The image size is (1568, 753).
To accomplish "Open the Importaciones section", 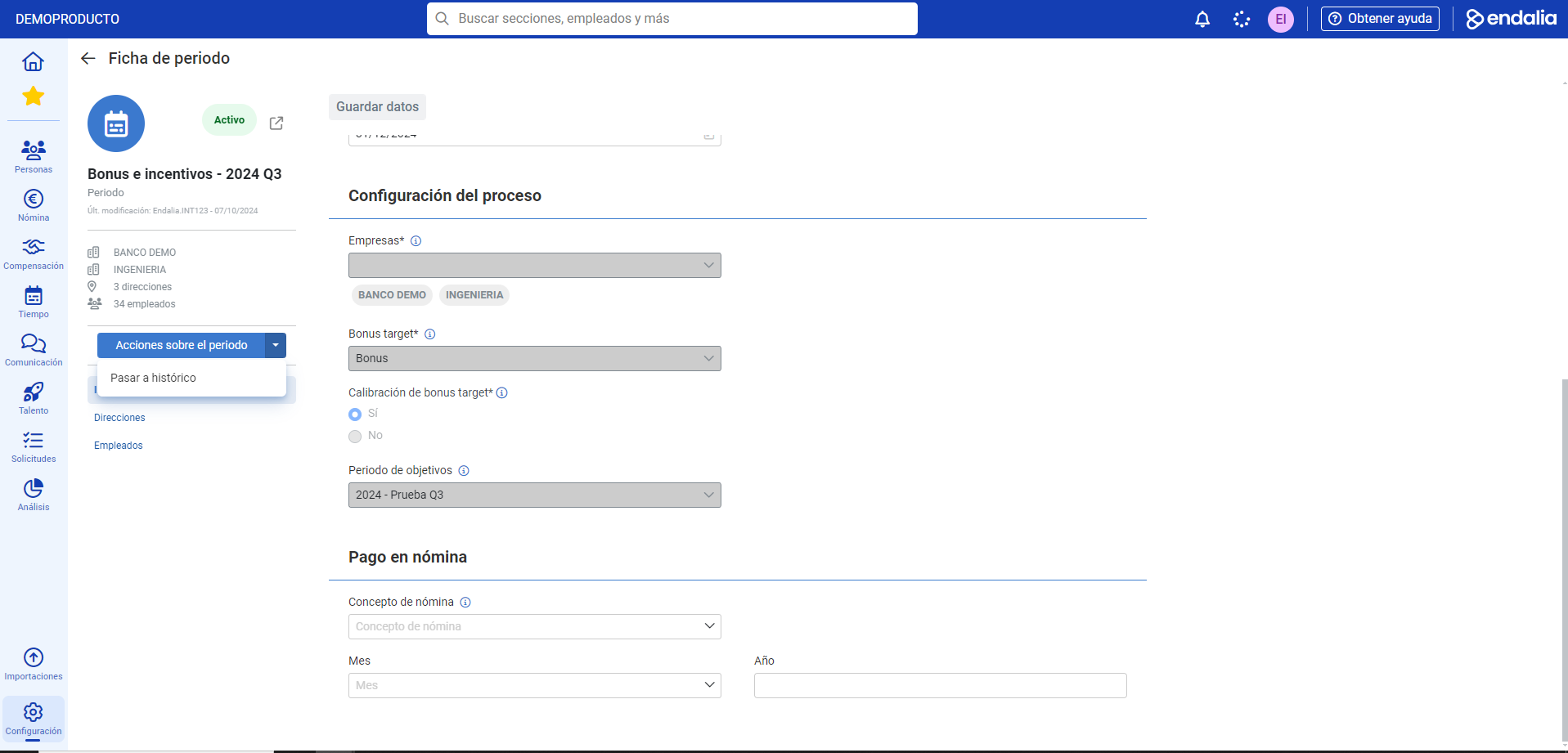I will [34, 664].
